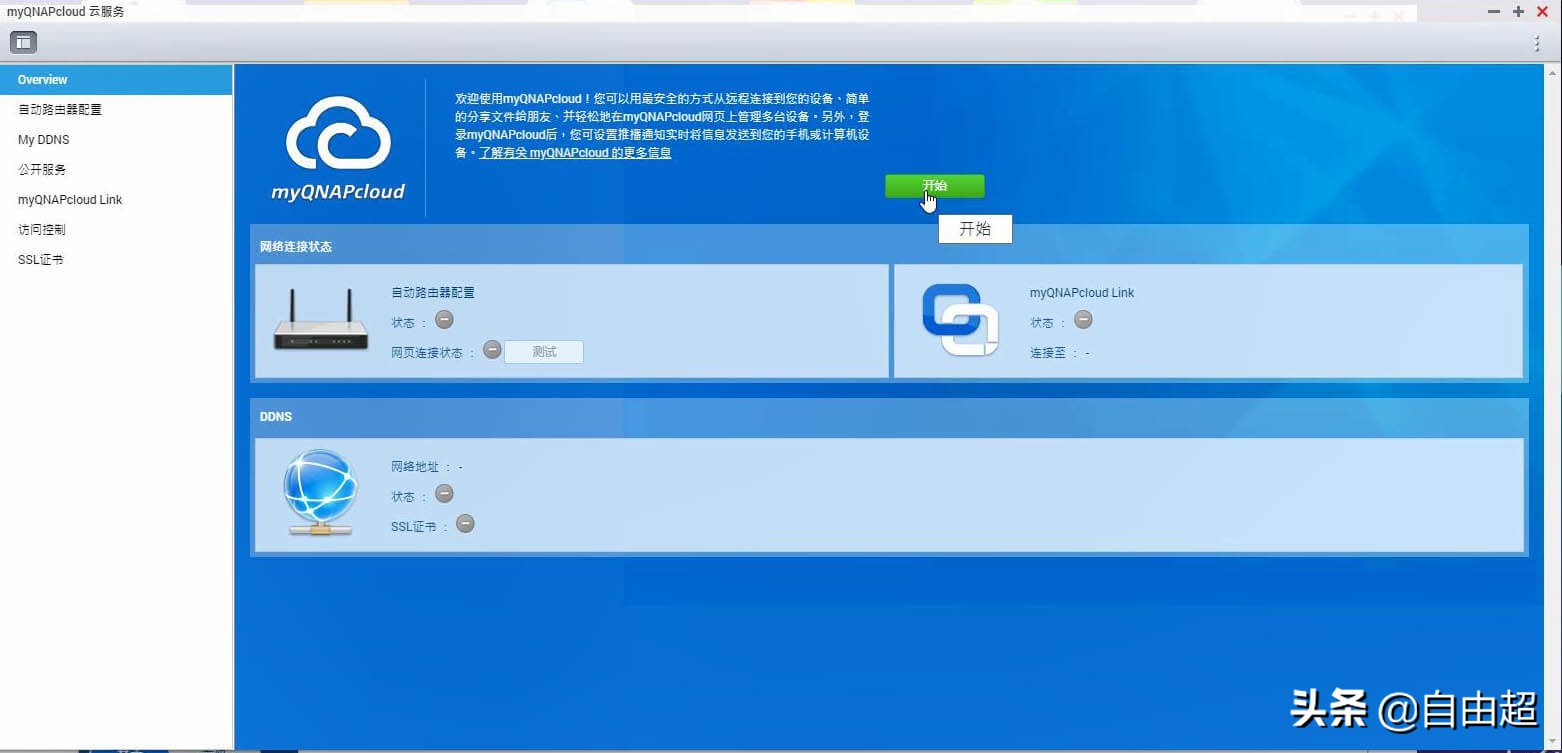This screenshot has width=1562, height=753.
Task: Open the vertical ellipsis menu at top right
Action: 1537,43
